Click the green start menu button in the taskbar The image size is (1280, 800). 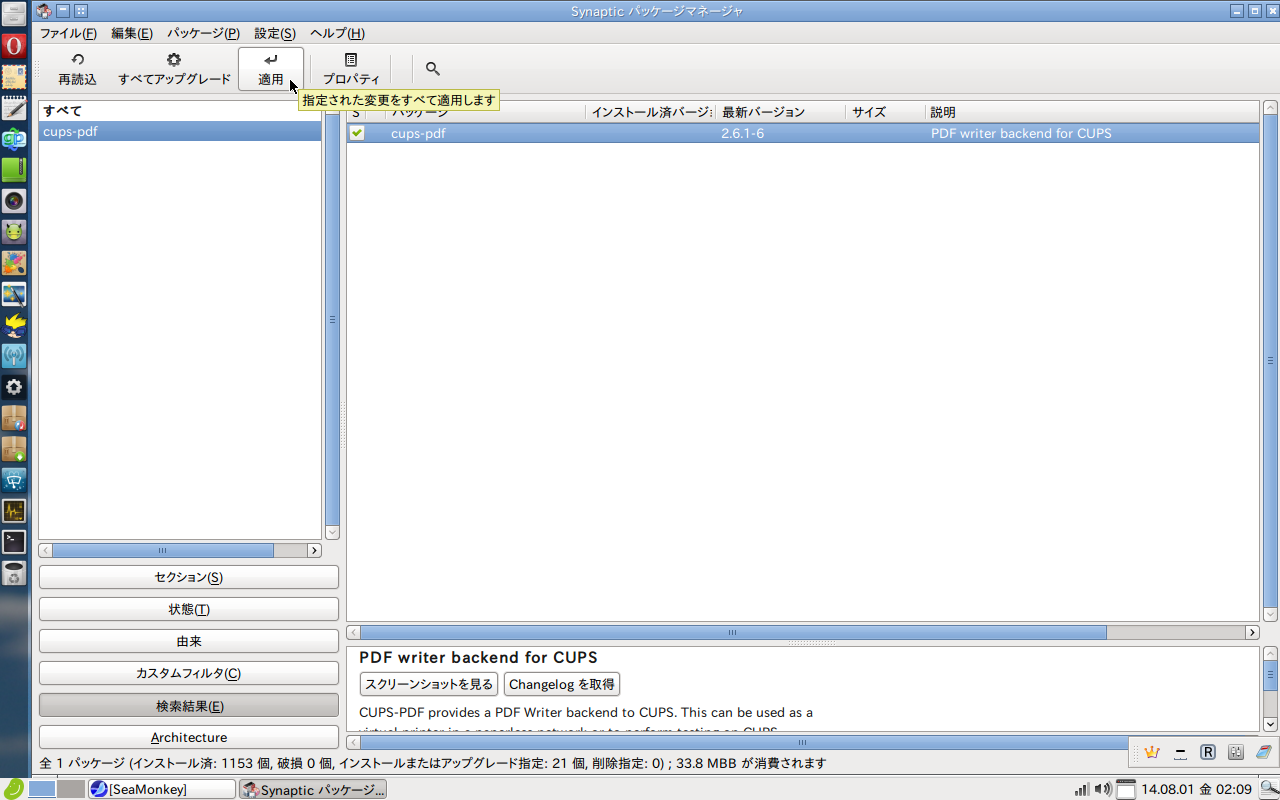[x=12, y=788]
